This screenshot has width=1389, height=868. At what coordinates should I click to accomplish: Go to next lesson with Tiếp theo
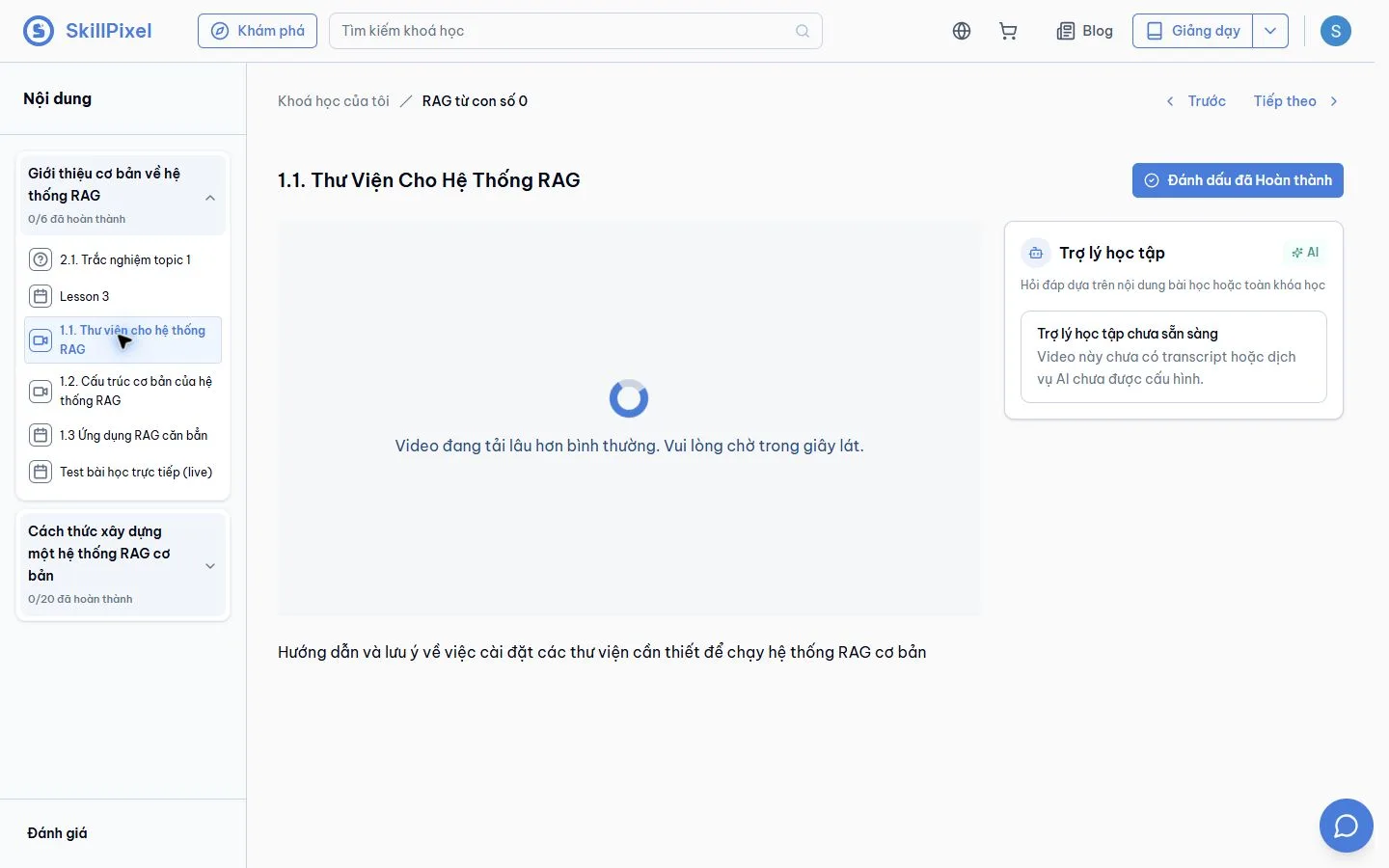[x=1296, y=101]
